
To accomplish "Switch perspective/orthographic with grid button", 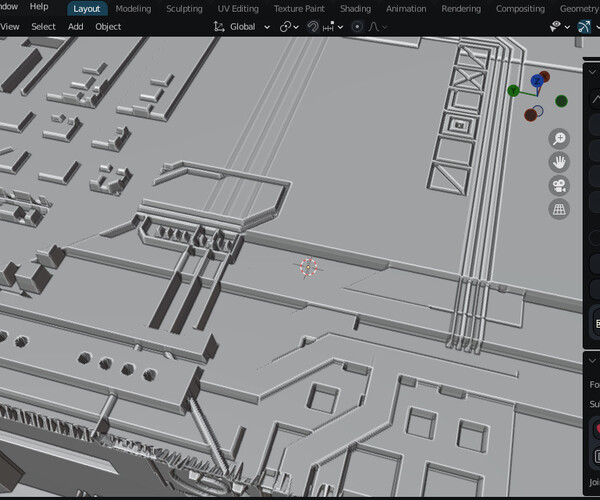I will click(x=559, y=209).
